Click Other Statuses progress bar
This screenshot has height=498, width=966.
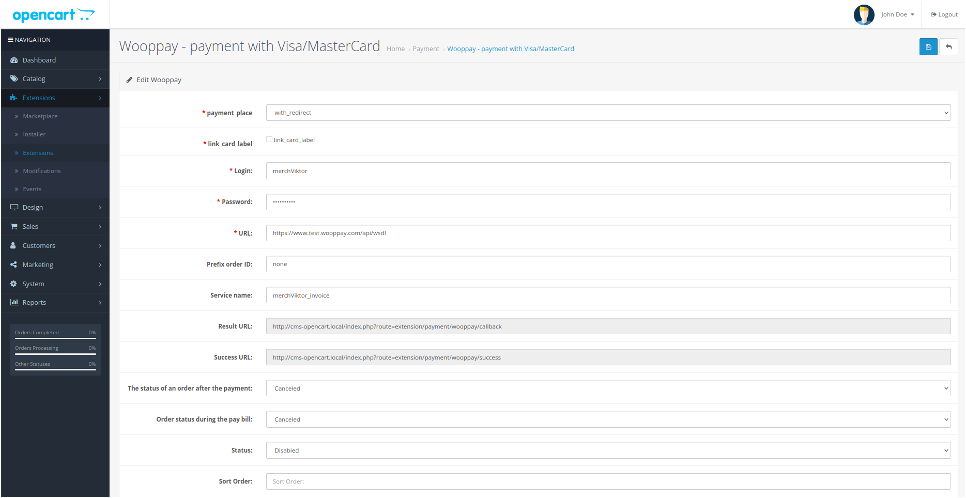click(55, 370)
